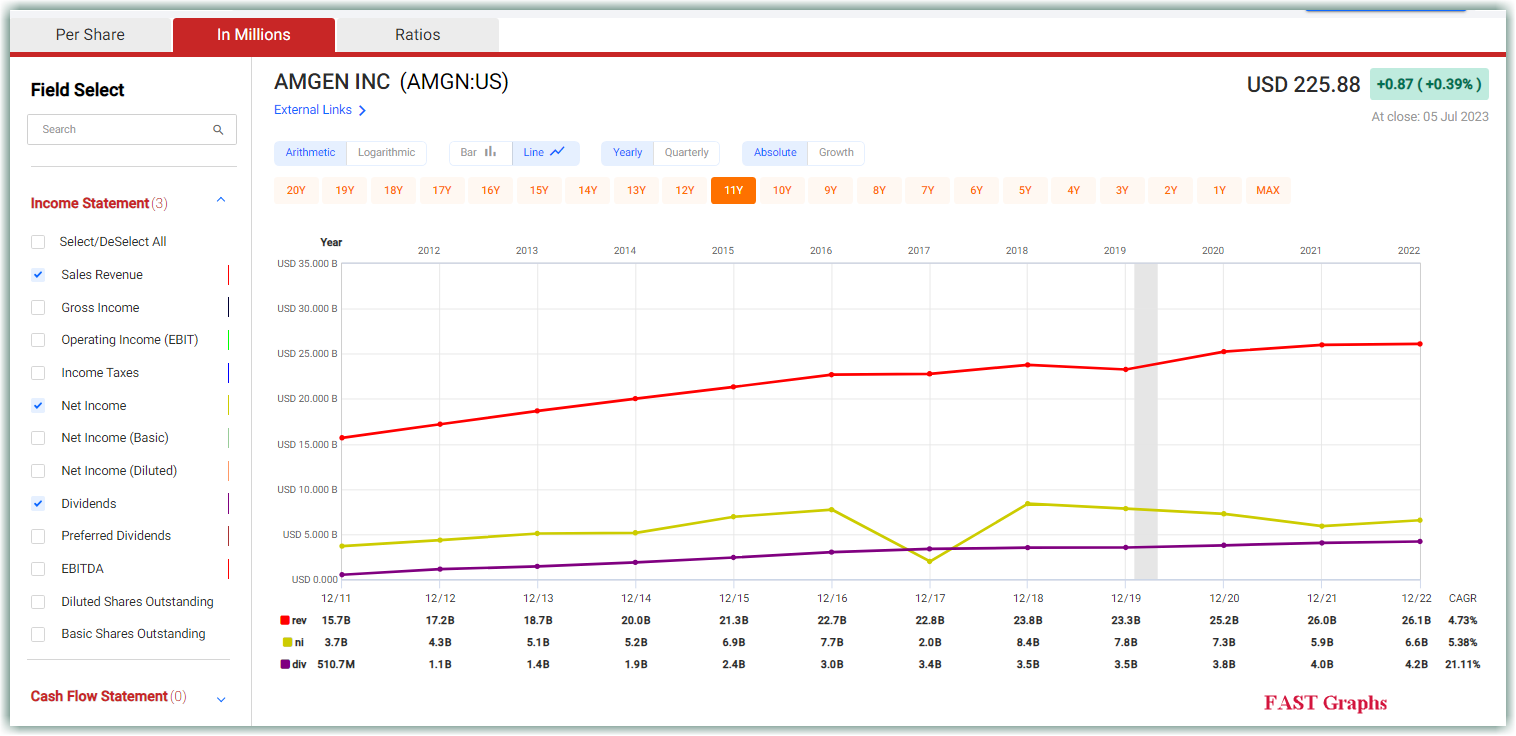
Task: Enable the Gross Income checkbox
Action: [x=38, y=308]
